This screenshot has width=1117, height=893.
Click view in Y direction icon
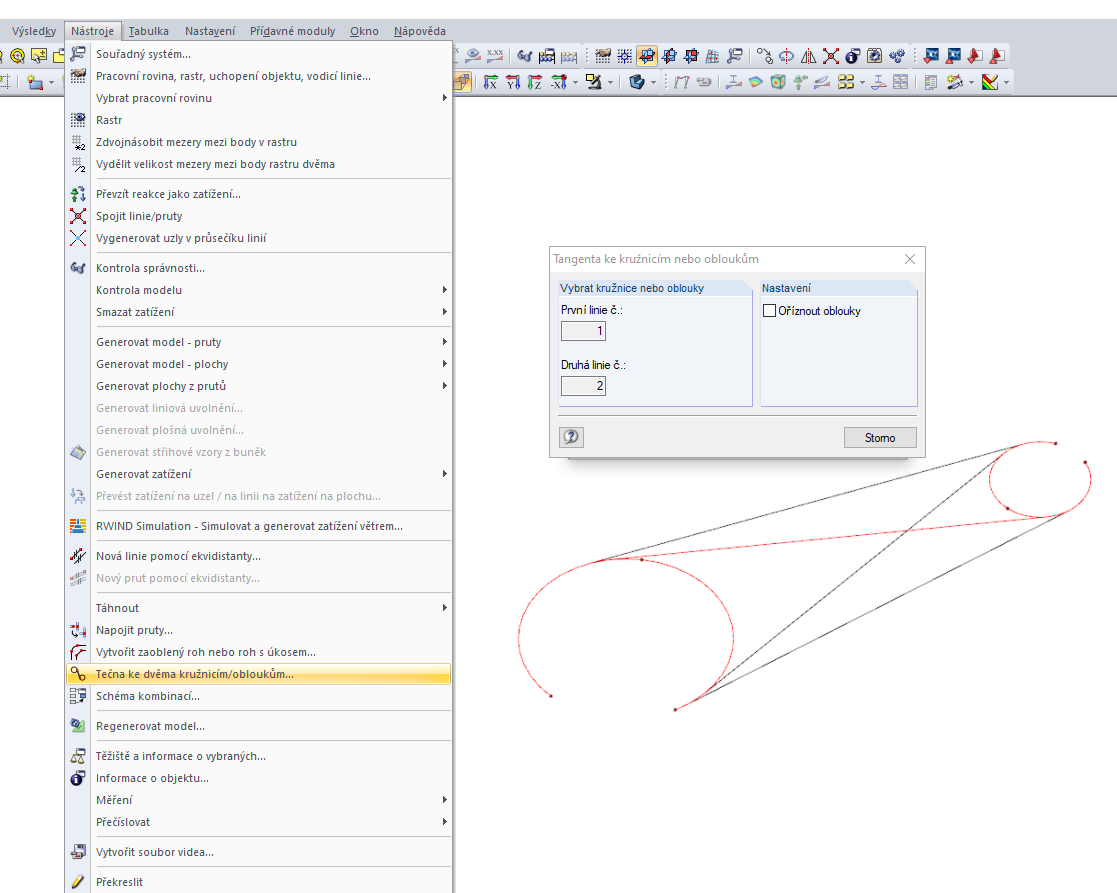(513, 83)
